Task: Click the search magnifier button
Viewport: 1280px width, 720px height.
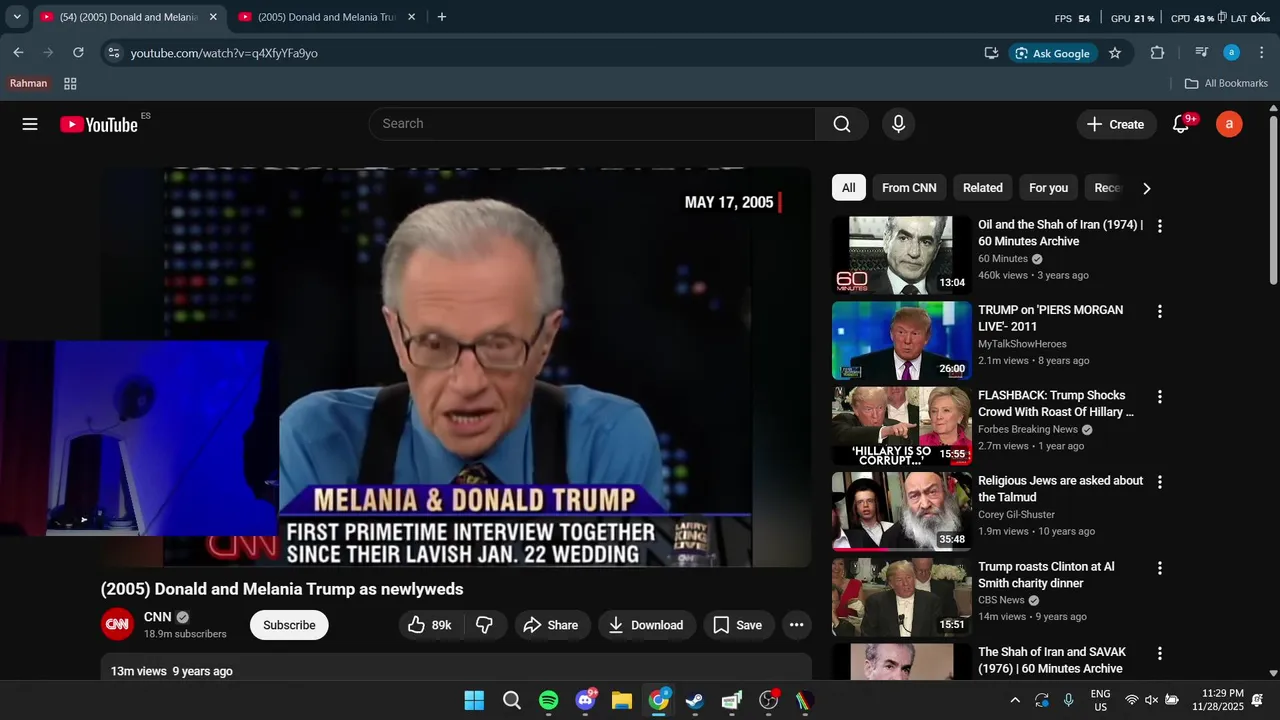Action: [842, 124]
